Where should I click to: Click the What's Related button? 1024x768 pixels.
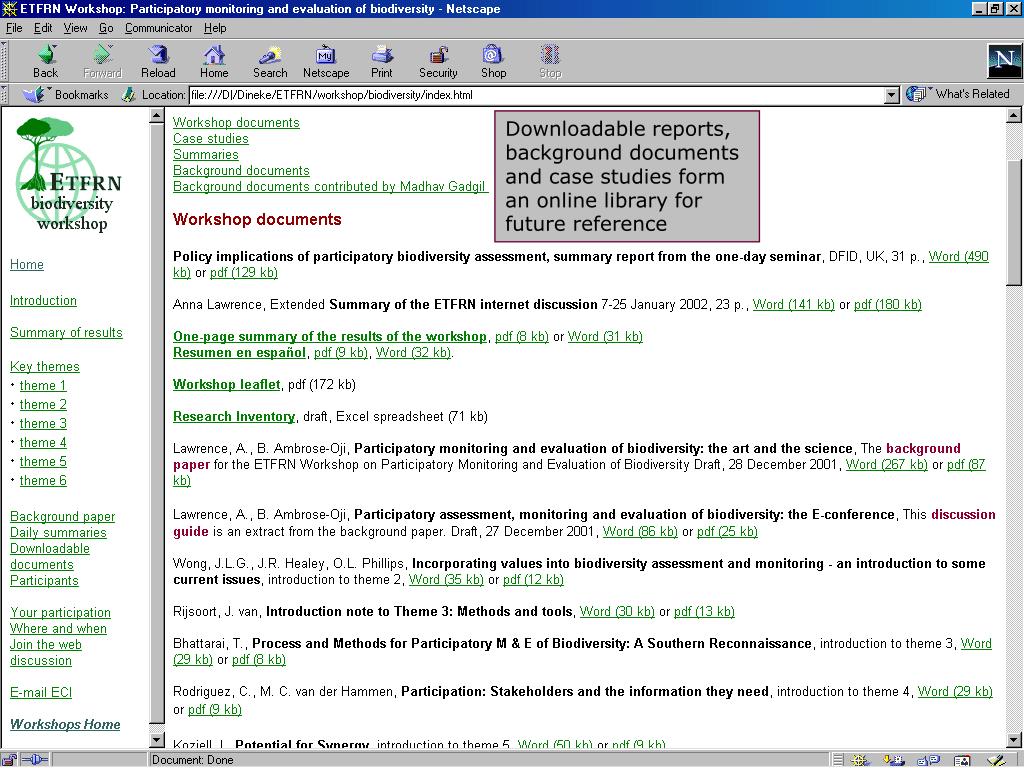tap(958, 95)
